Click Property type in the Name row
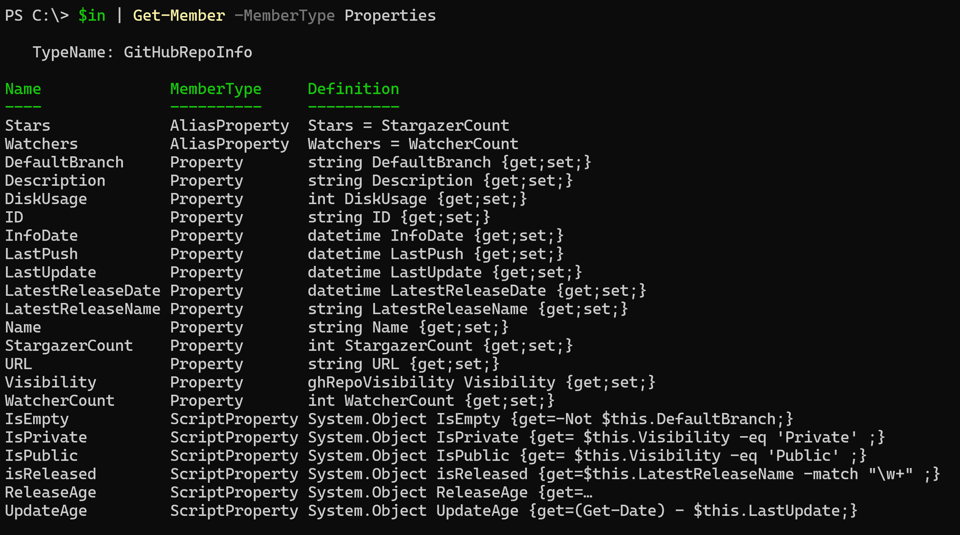Image resolution: width=960 pixels, height=535 pixels. pos(206,328)
